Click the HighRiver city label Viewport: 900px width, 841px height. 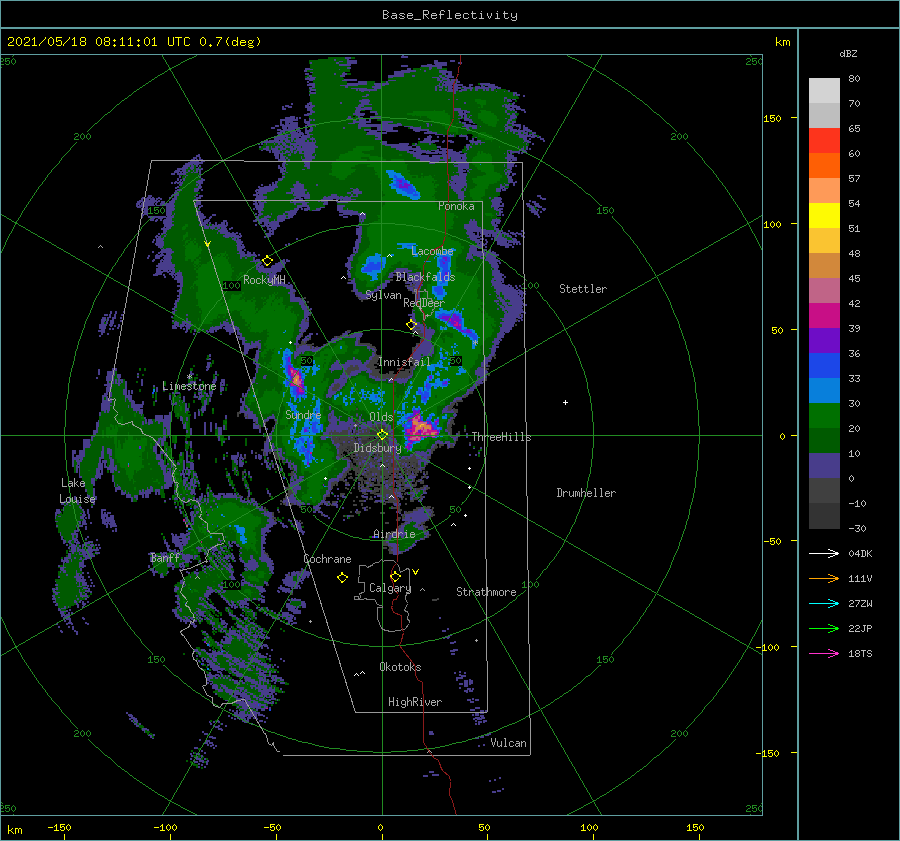click(x=414, y=702)
